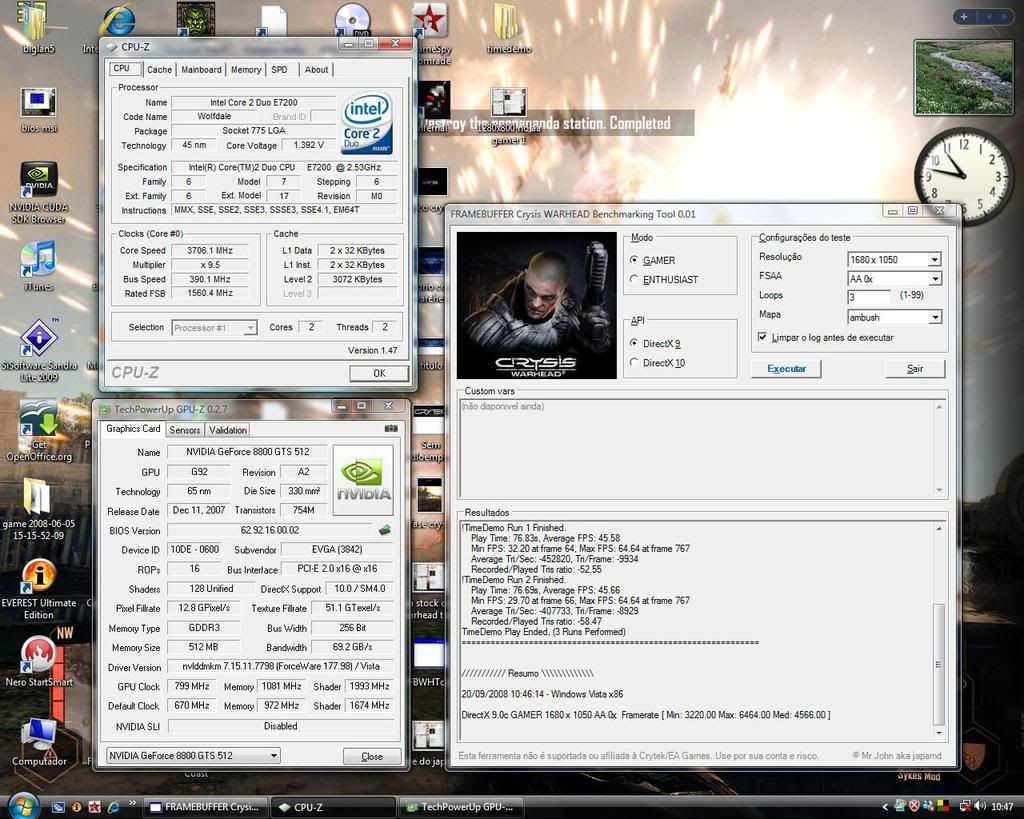Click the Sair button
The image size is (1024, 819).
(x=915, y=368)
